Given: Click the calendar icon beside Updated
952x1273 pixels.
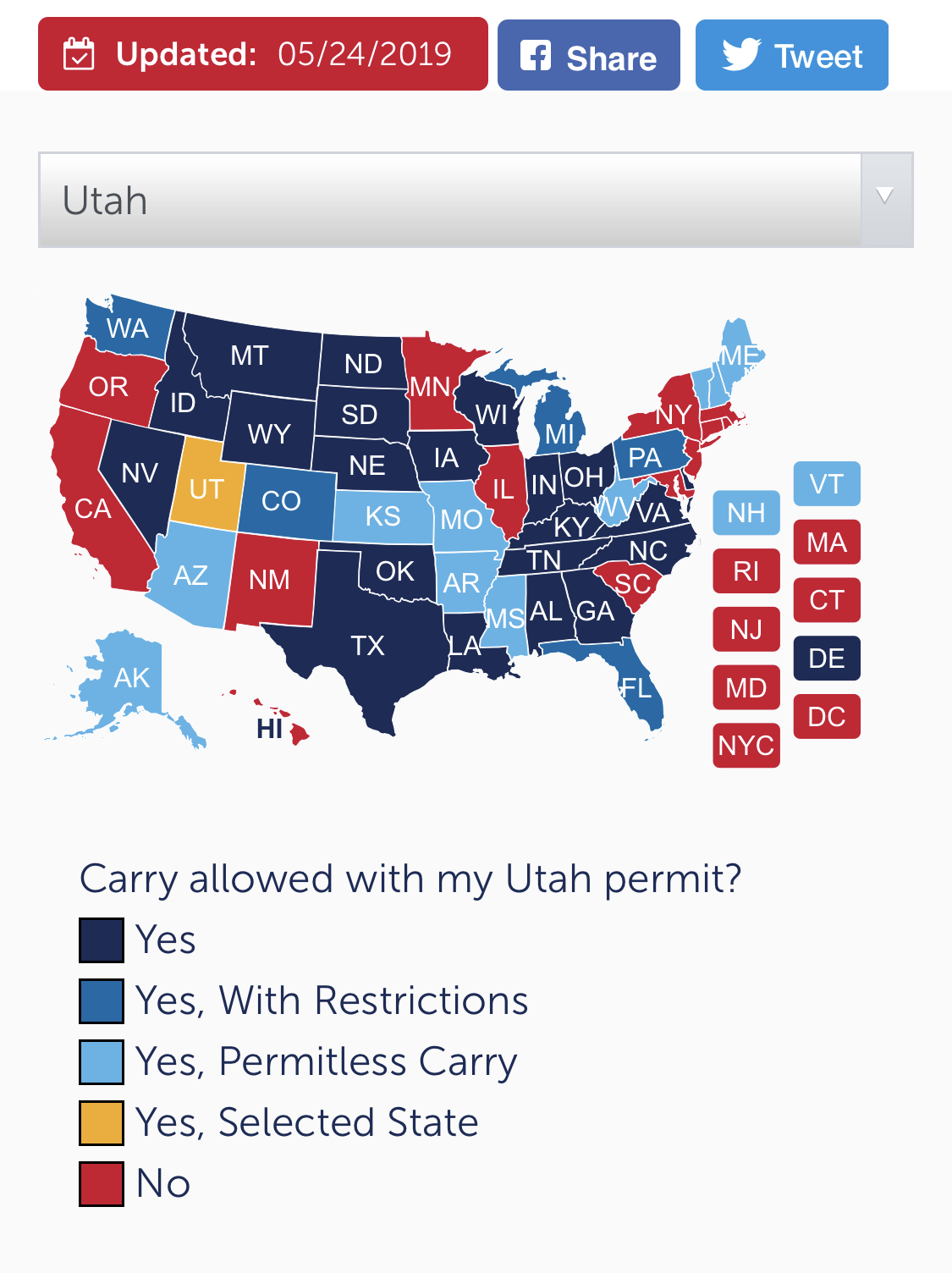Looking at the screenshot, I should point(79,54).
